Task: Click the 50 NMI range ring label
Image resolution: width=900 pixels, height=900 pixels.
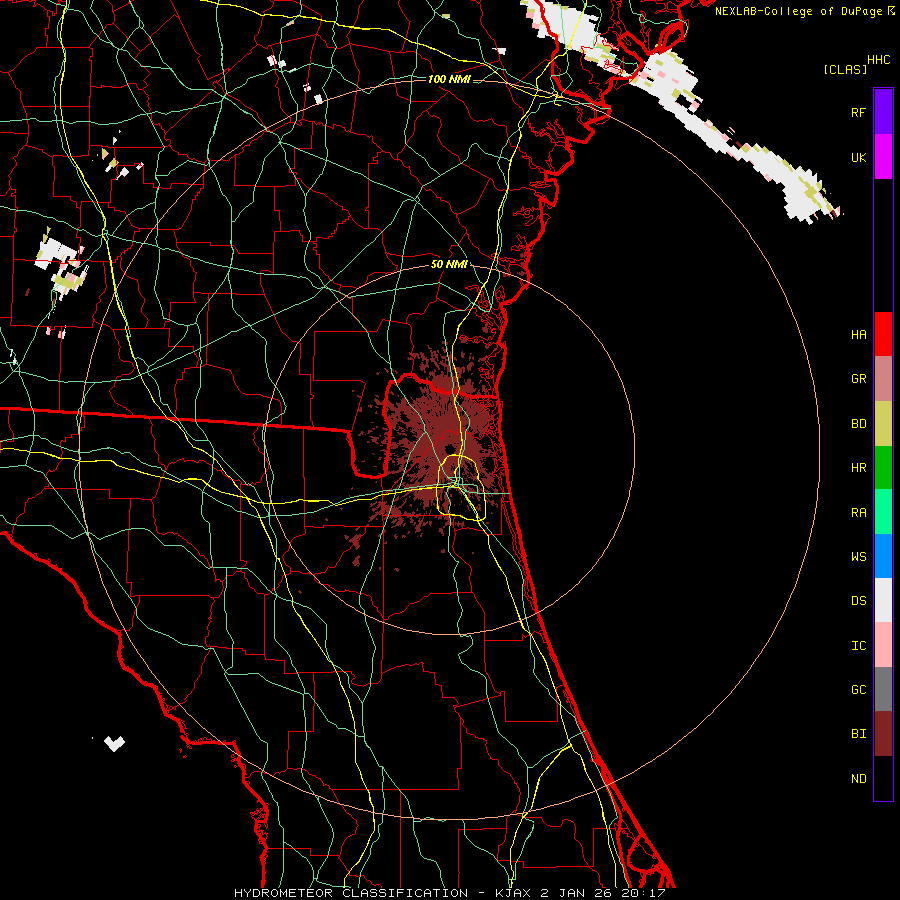Action: pos(449,264)
